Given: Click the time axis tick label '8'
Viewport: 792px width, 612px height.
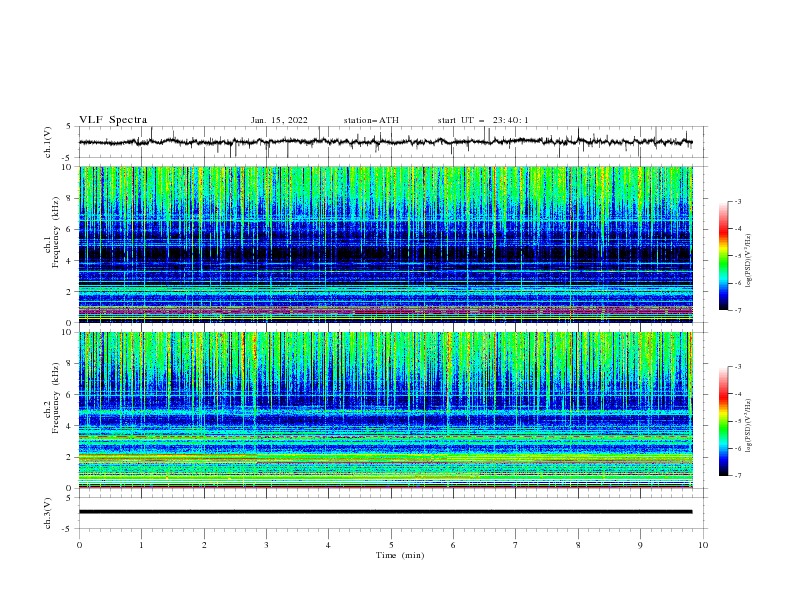Looking at the screenshot, I should (x=578, y=545).
